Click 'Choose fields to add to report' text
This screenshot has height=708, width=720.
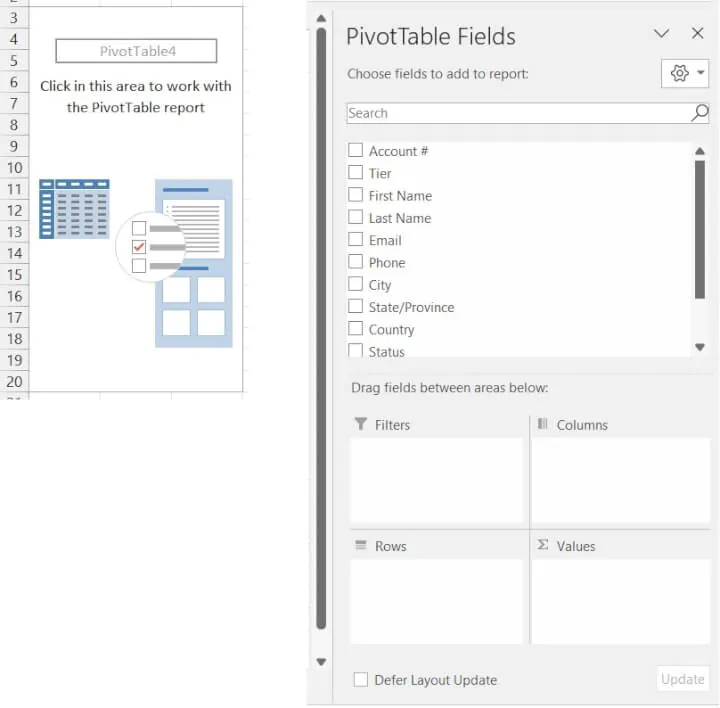click(x=438, y=74)
